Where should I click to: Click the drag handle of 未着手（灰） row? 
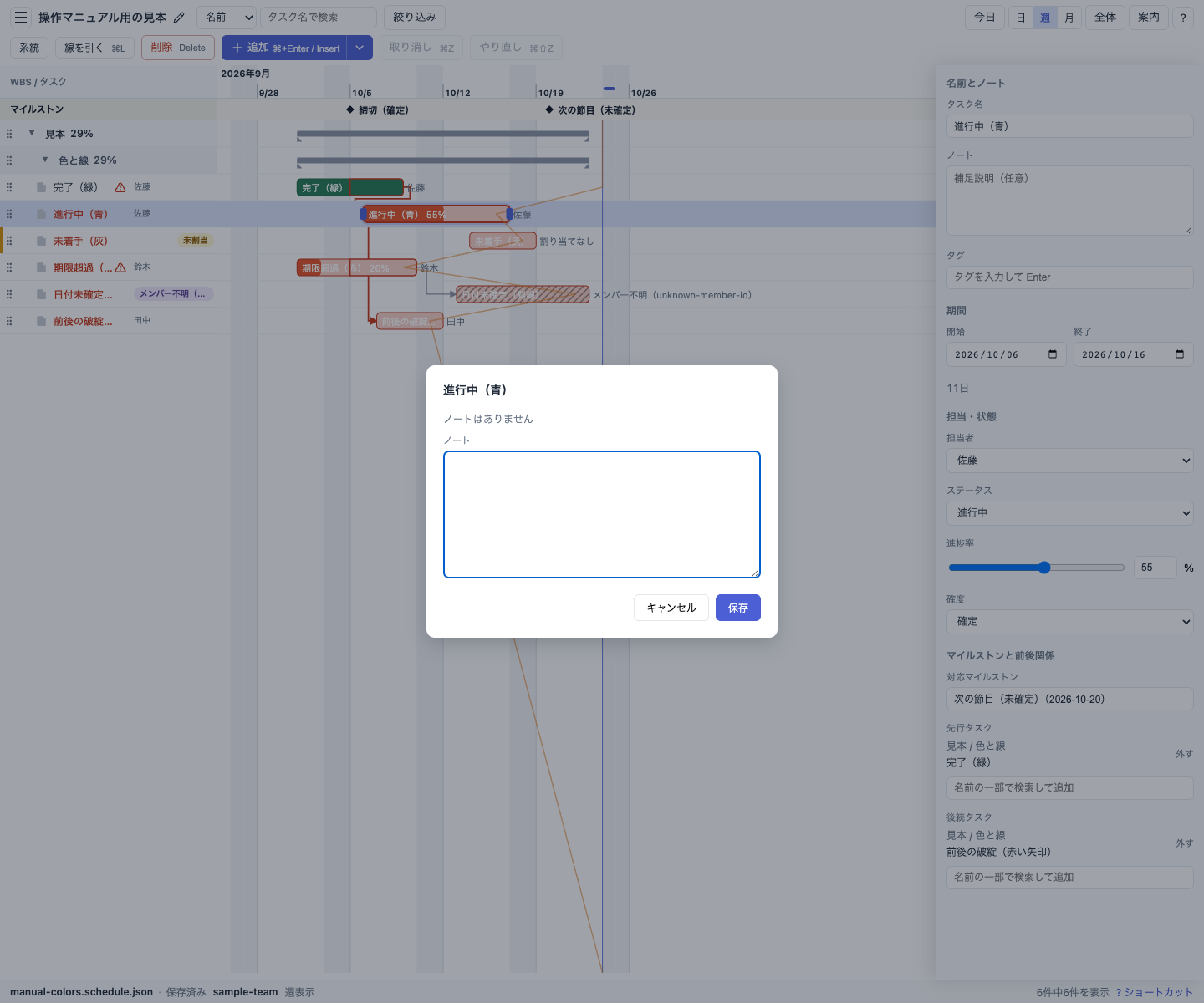pos(9,241)
